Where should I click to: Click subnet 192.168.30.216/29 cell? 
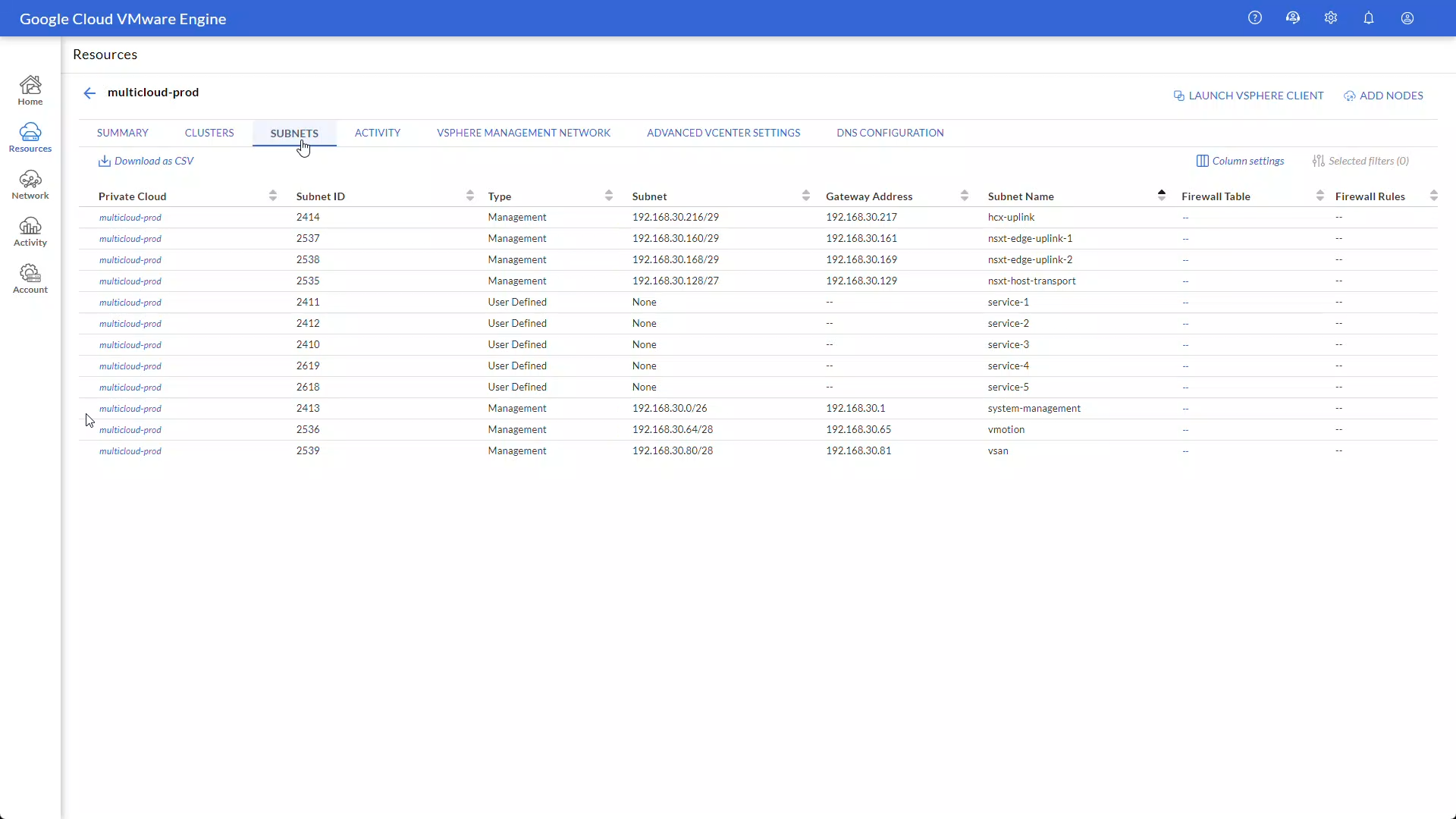pyautogui.click(x=676, y=217)
